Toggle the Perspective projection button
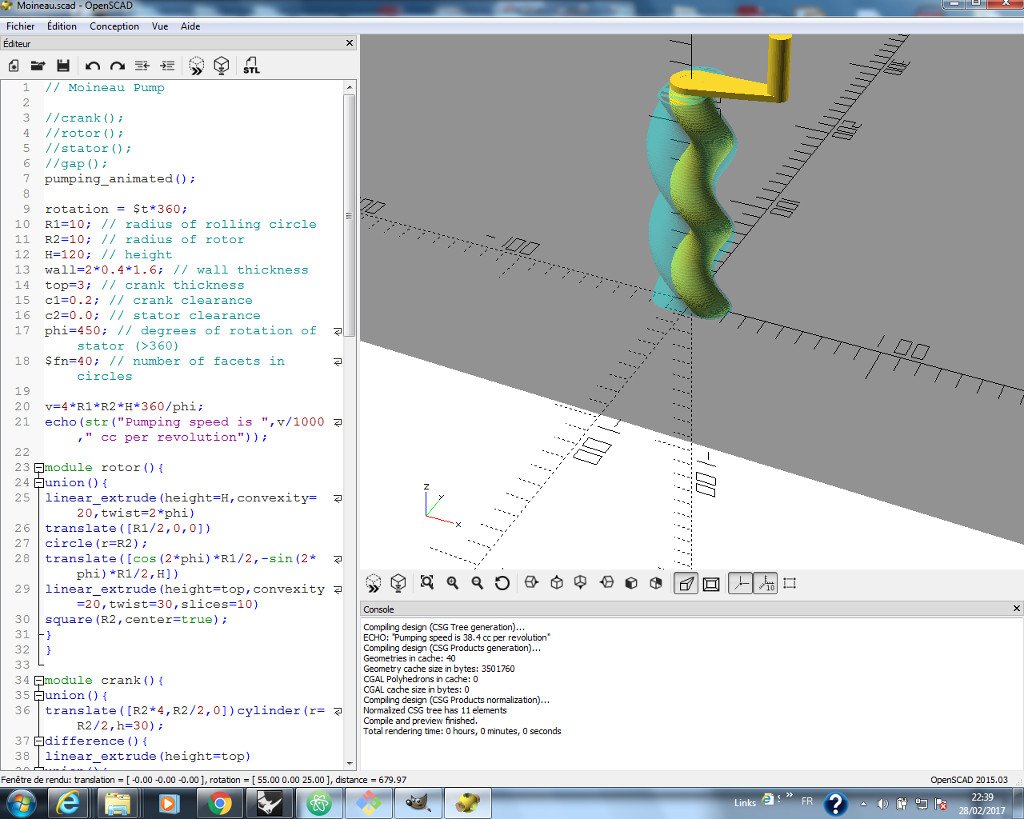The image size is (1024, 819). tap(686, 583)
